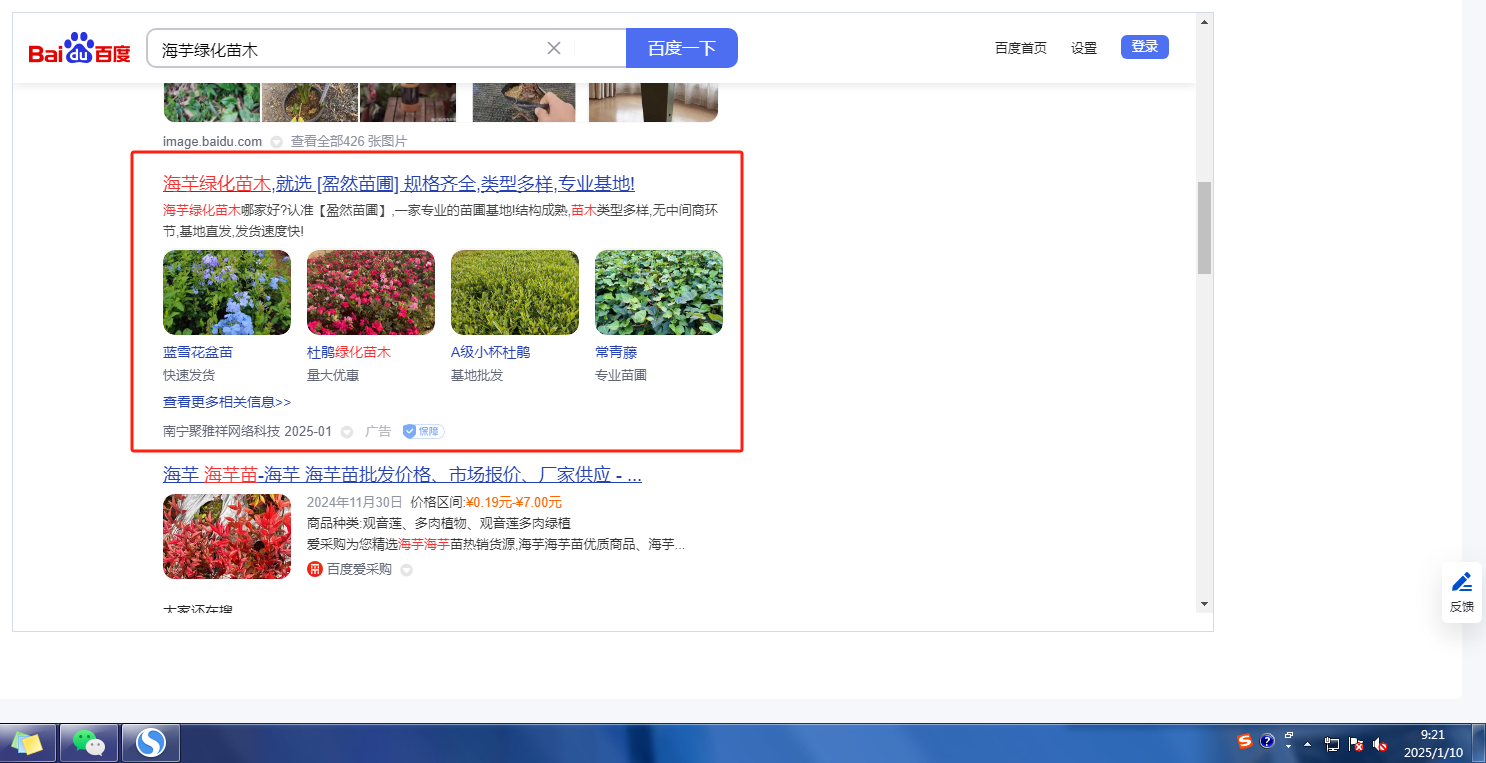Screen dimensions: 1486x763
Task: Click the 基地批发 caption text
Action: pos(477,376)
